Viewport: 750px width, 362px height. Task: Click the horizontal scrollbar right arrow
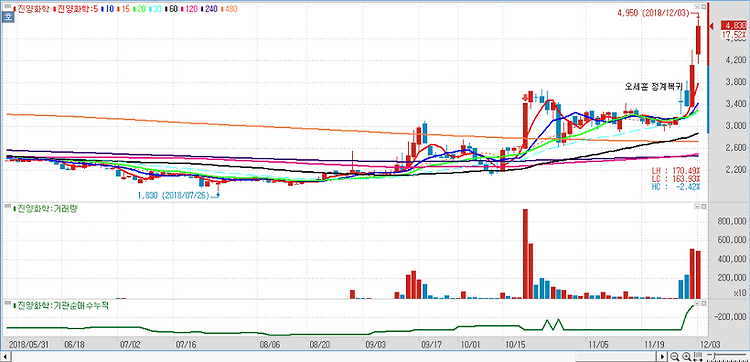coord(662,356)
